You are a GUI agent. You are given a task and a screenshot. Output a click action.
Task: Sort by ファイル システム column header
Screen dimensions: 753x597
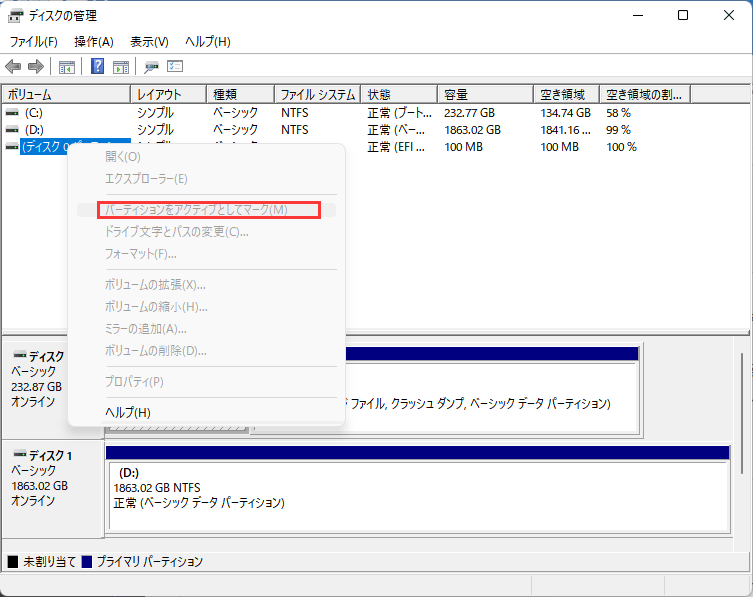(316, 94)
